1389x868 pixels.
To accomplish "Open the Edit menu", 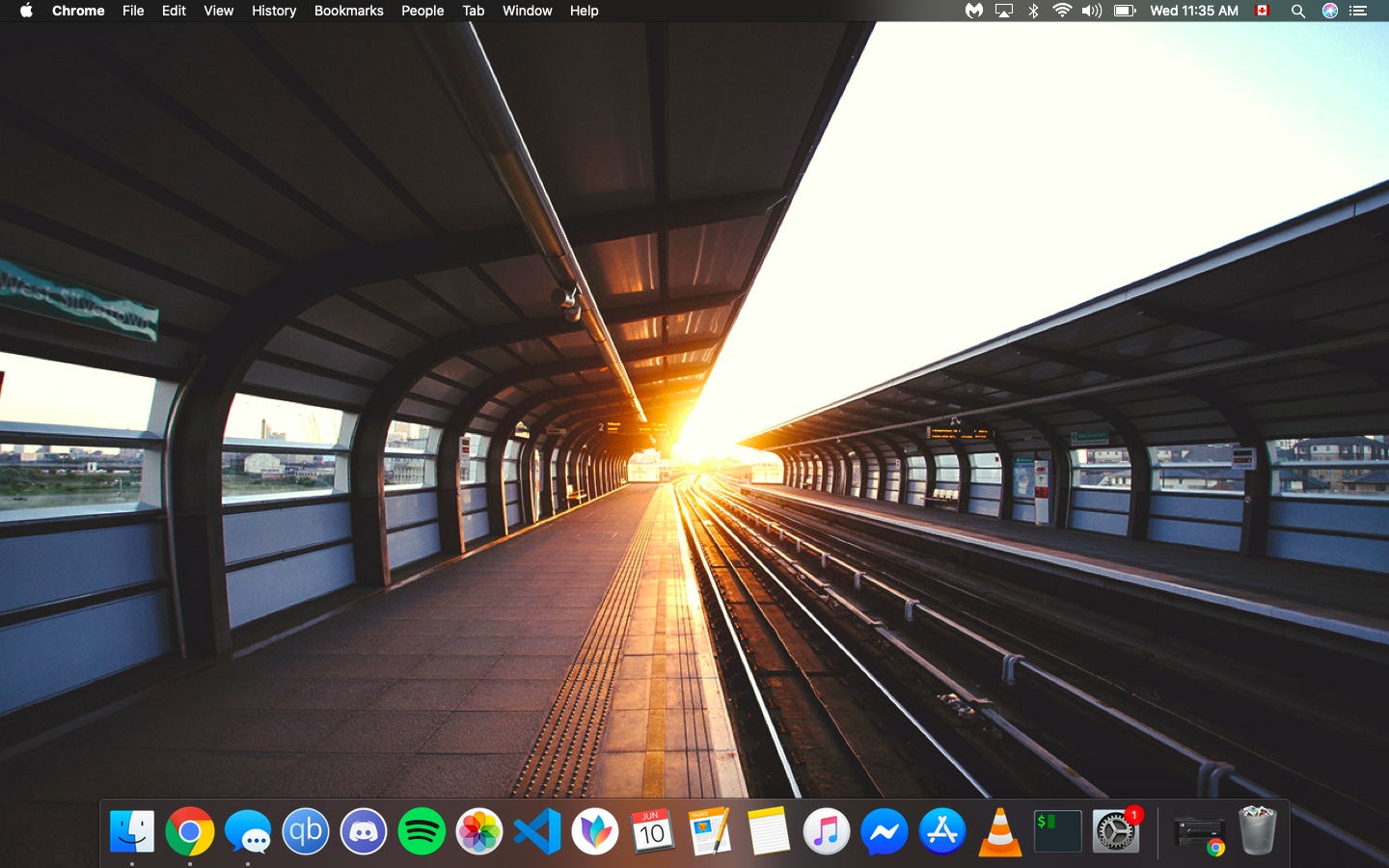I will click(174, 11).
